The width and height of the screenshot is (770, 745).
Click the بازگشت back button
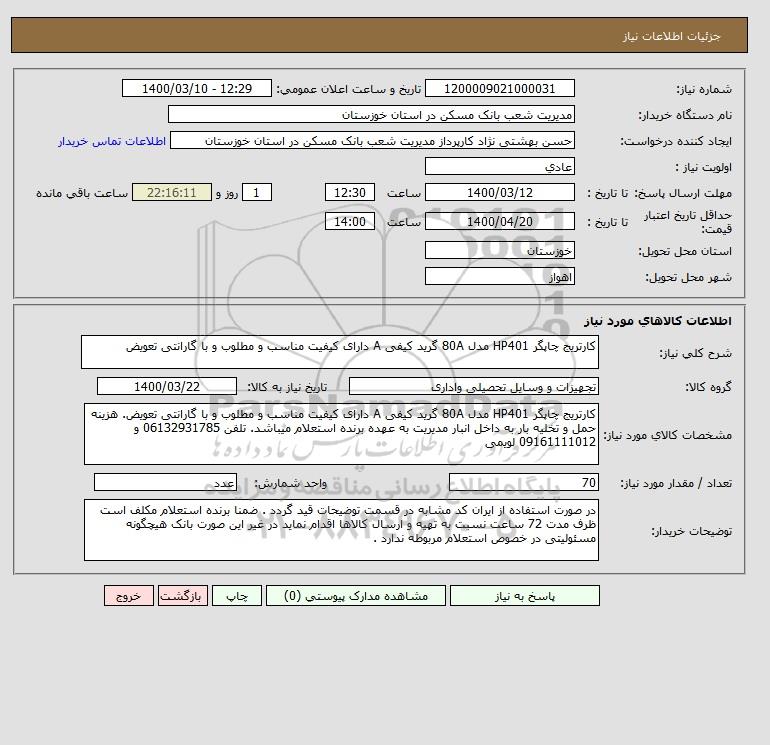(x=183, y=596)
